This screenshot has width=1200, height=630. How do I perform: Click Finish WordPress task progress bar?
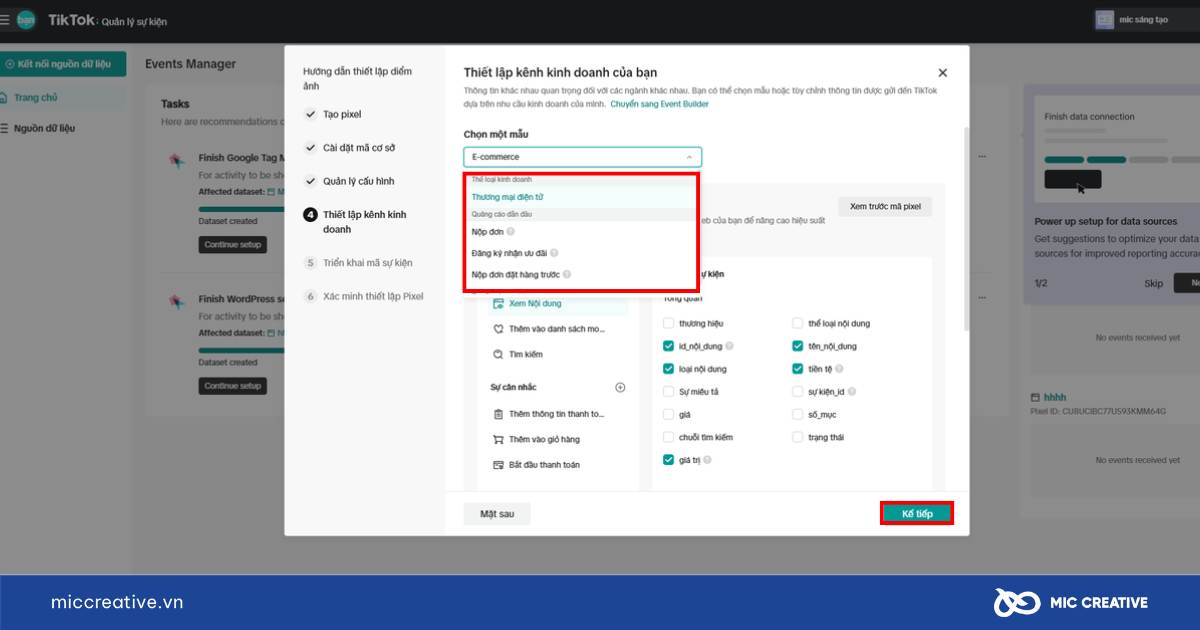tap(241, 350)
